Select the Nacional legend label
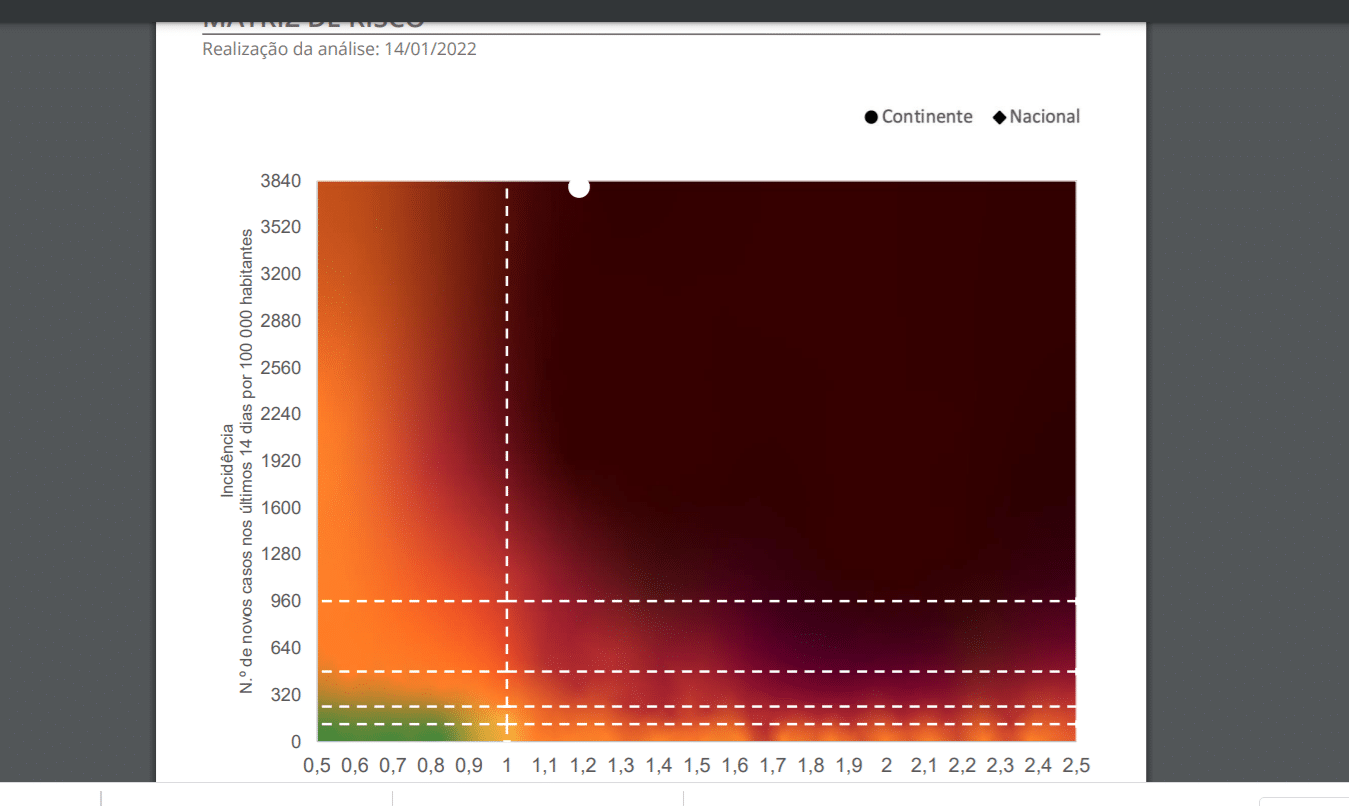Screen dimensions: 1349x806 pyautogui.click(x=1045, y=117)
